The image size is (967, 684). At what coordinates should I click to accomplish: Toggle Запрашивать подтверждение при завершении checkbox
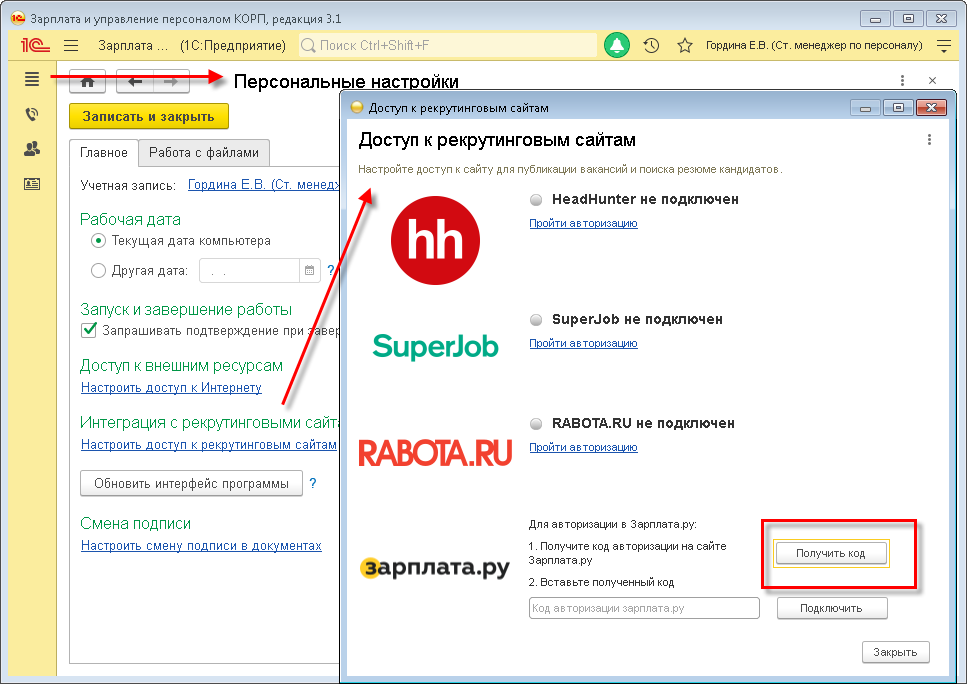point(89,331)
